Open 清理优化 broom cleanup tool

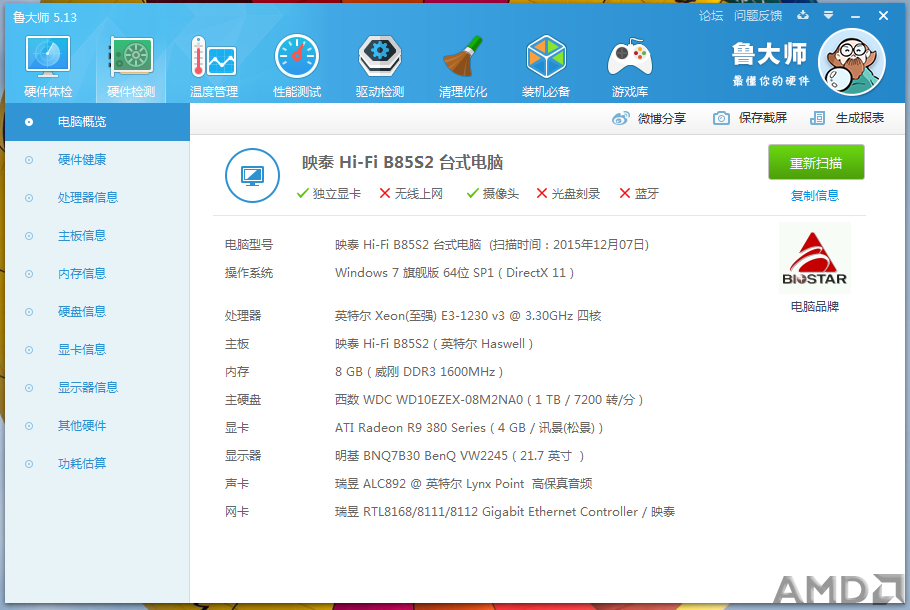[x=463, y=66]
